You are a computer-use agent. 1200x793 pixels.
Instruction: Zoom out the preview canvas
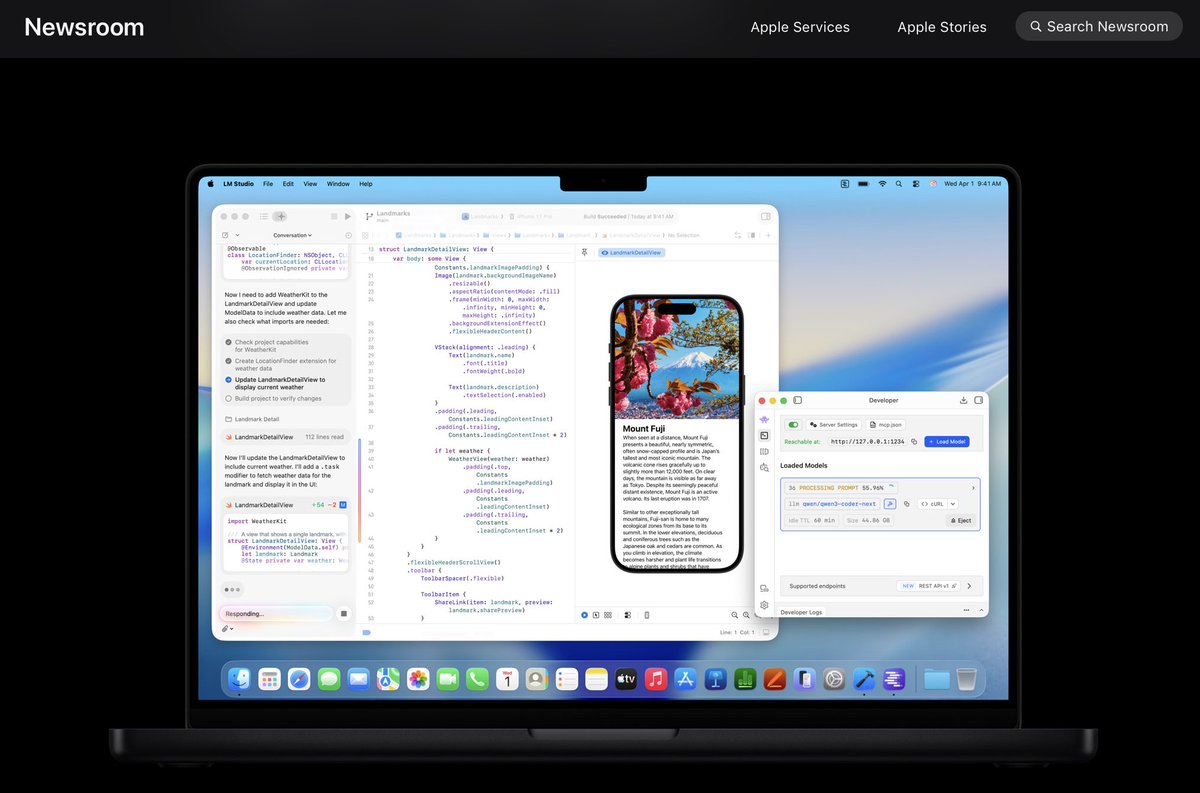[x=734, y=615]
